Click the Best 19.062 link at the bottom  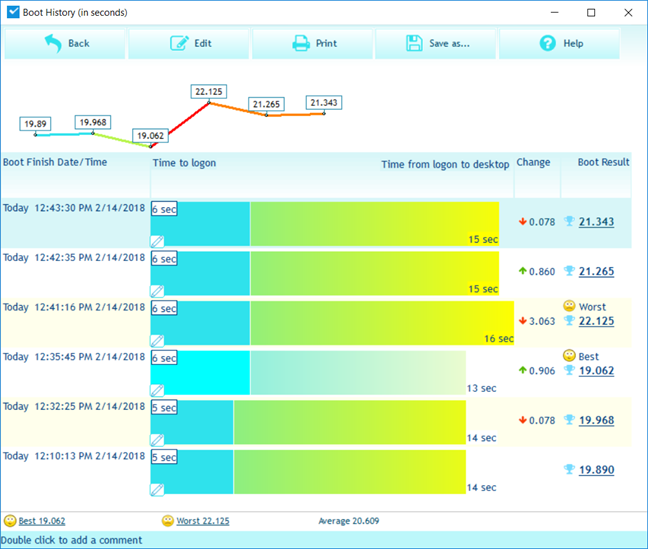pyautogui.click(x=42, y=521)
